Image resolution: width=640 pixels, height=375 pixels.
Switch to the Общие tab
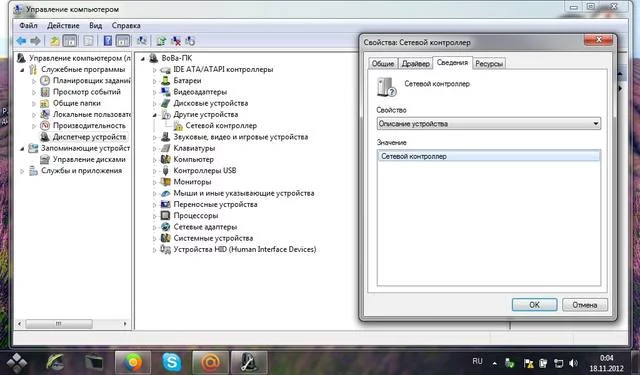pos(383,64)
